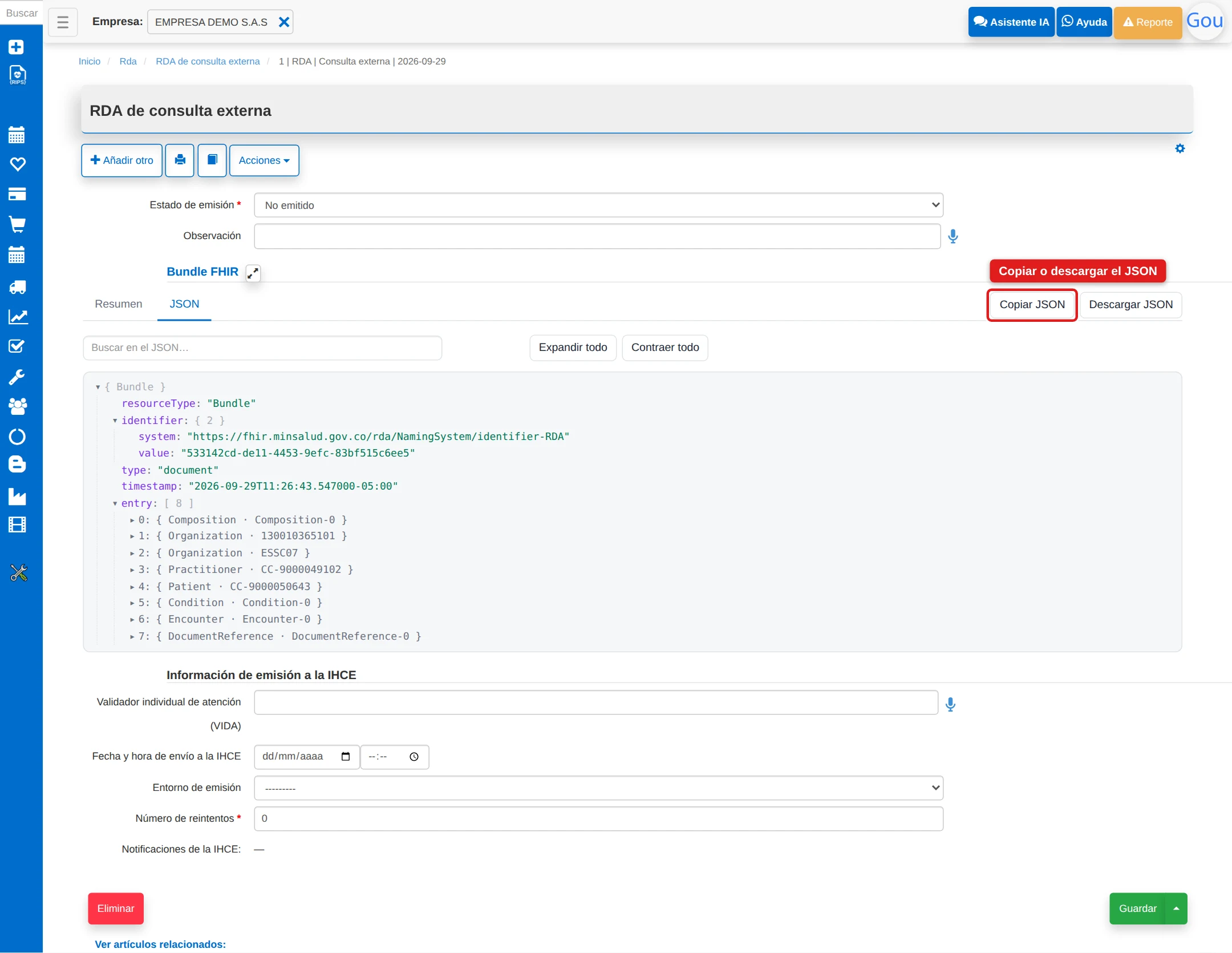The height and width of the screenshot is (953, 1232).
Task: Expand entry 5 Condition node
Action: pos(132,603)
